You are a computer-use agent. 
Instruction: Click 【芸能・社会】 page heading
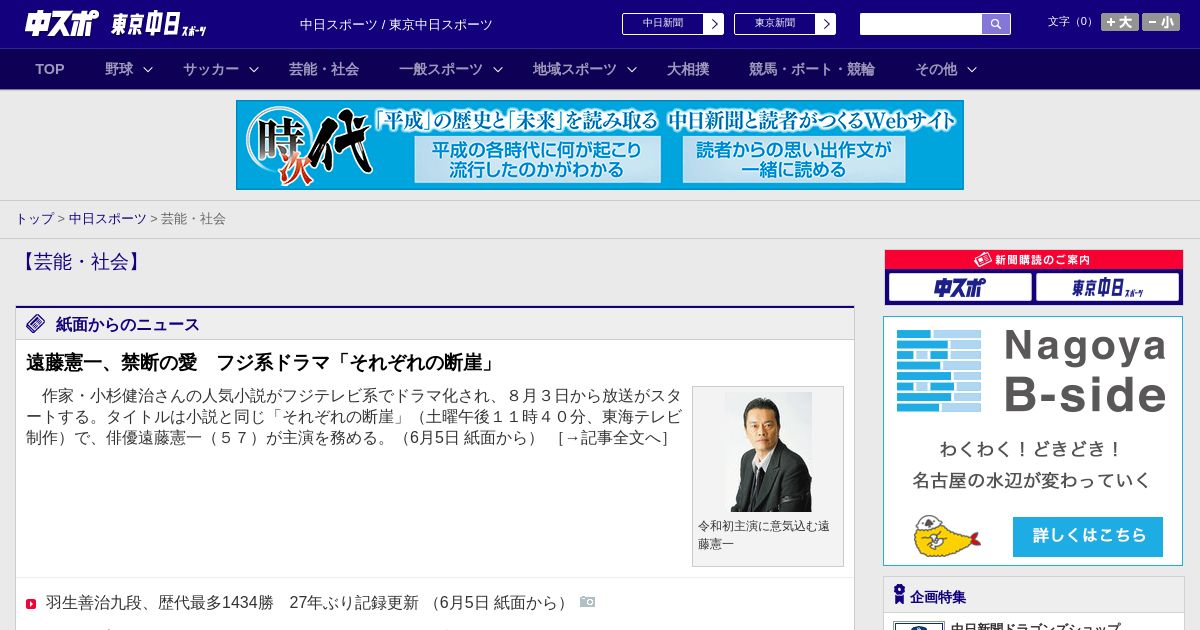(x=80, y=262)
